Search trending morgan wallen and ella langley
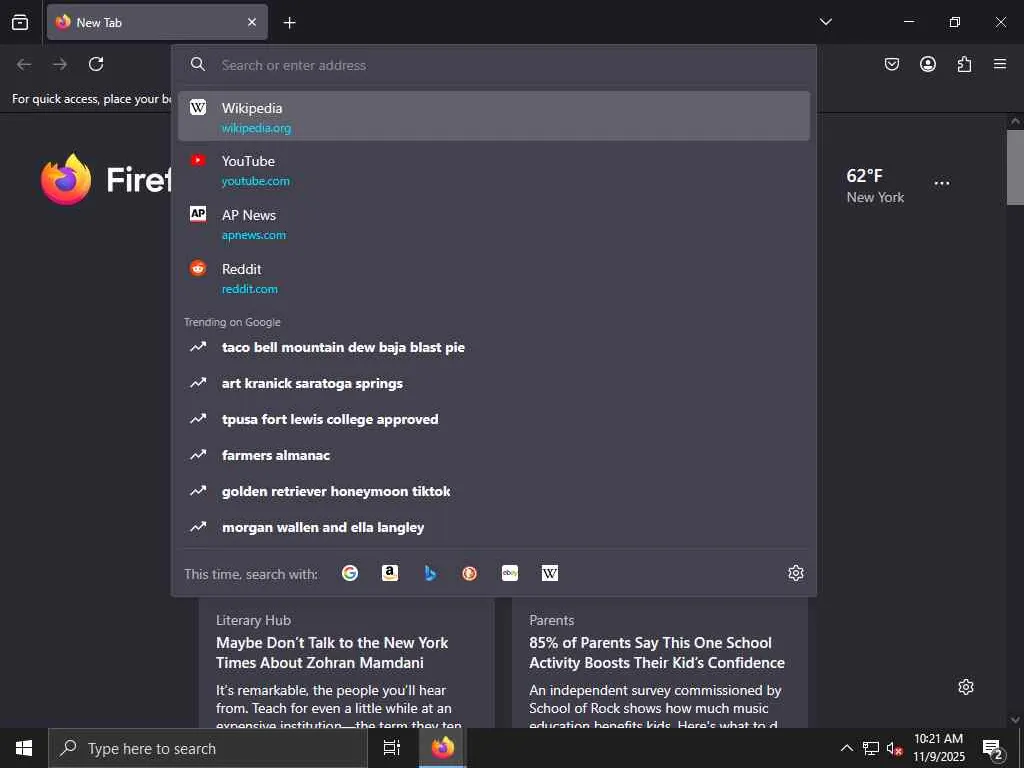The image size is (1024, 768). [x=494, y=527]
